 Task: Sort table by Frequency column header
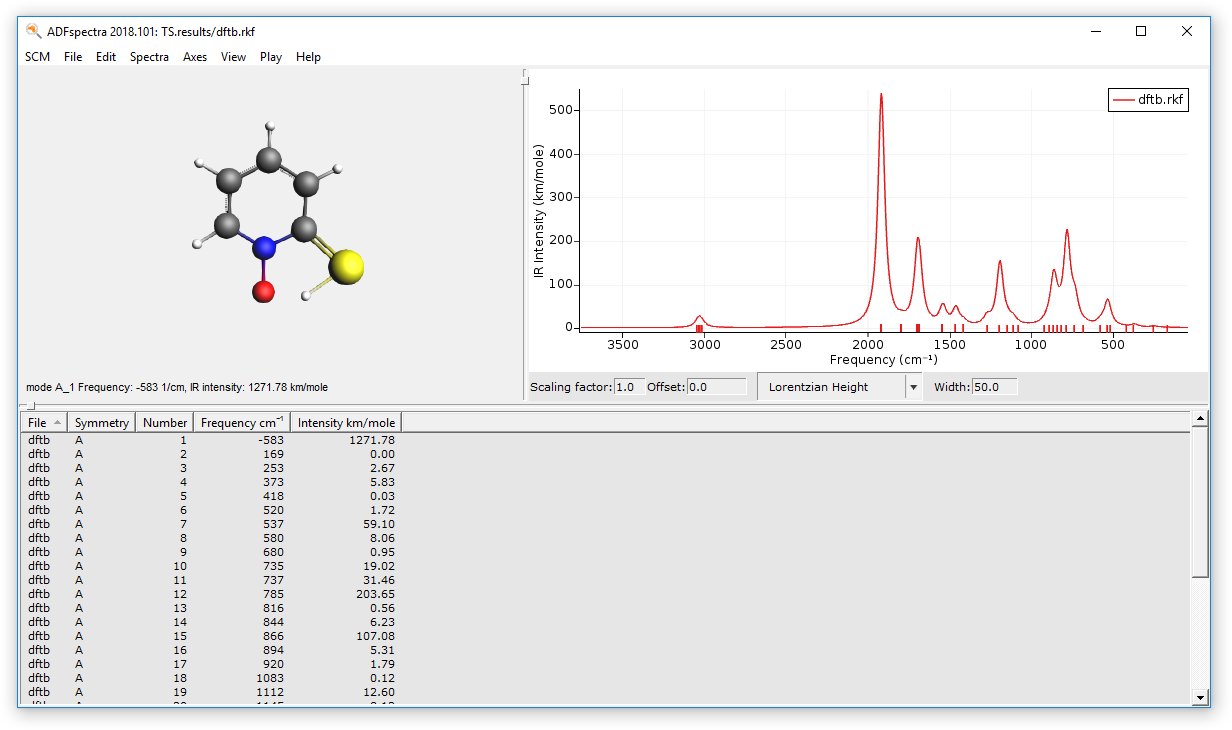click(x=242, y=423)
